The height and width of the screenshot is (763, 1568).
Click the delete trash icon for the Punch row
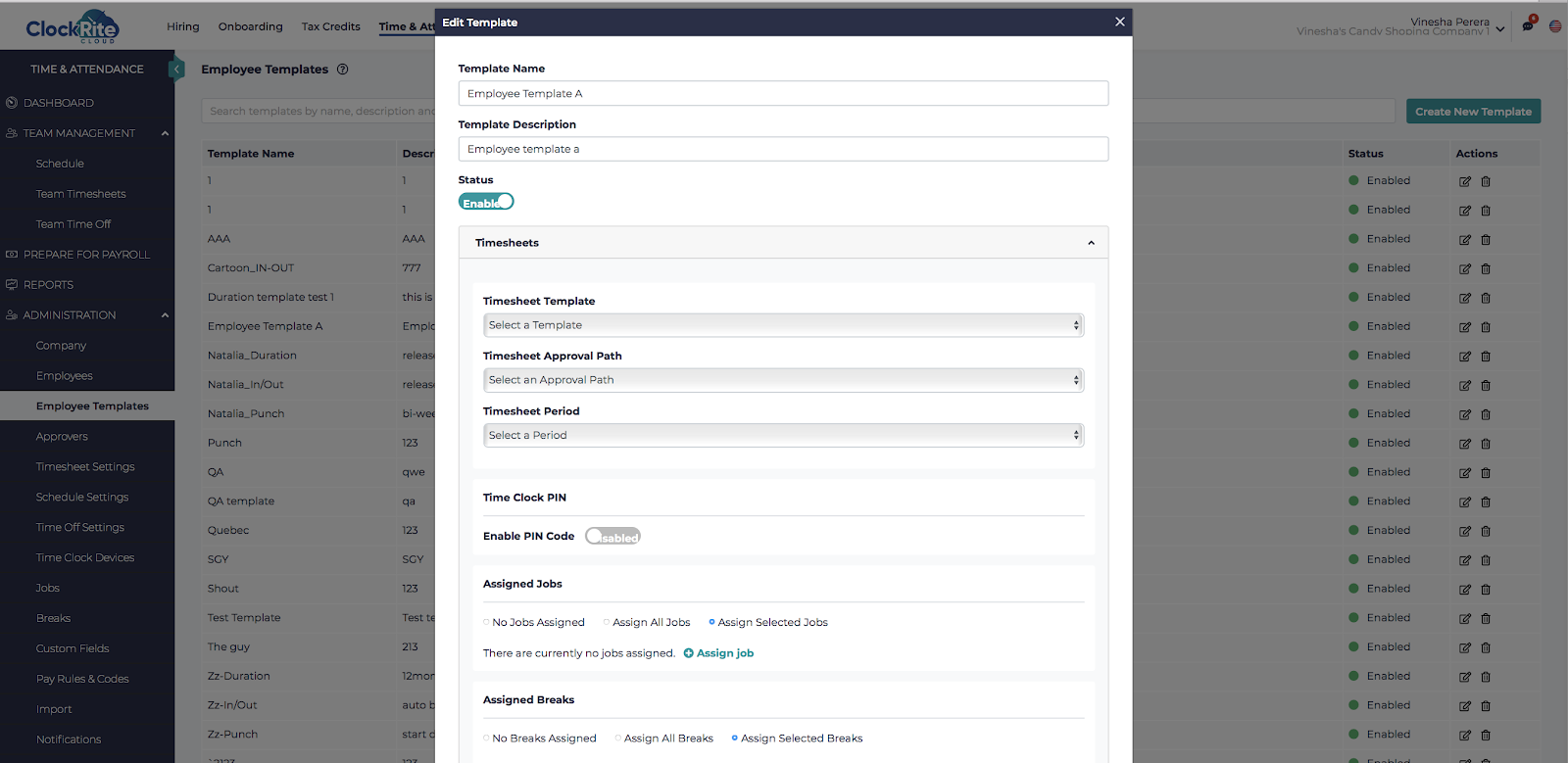[x=1486, y=444]
